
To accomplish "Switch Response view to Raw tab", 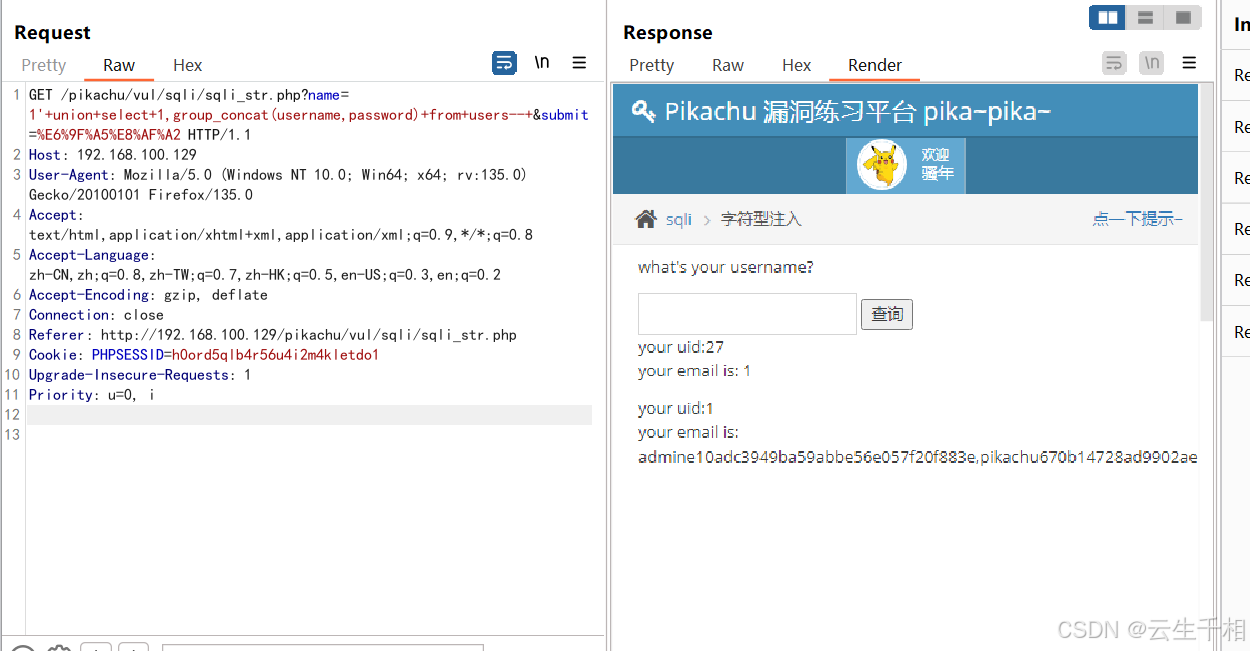I will (x=728, y=65).
